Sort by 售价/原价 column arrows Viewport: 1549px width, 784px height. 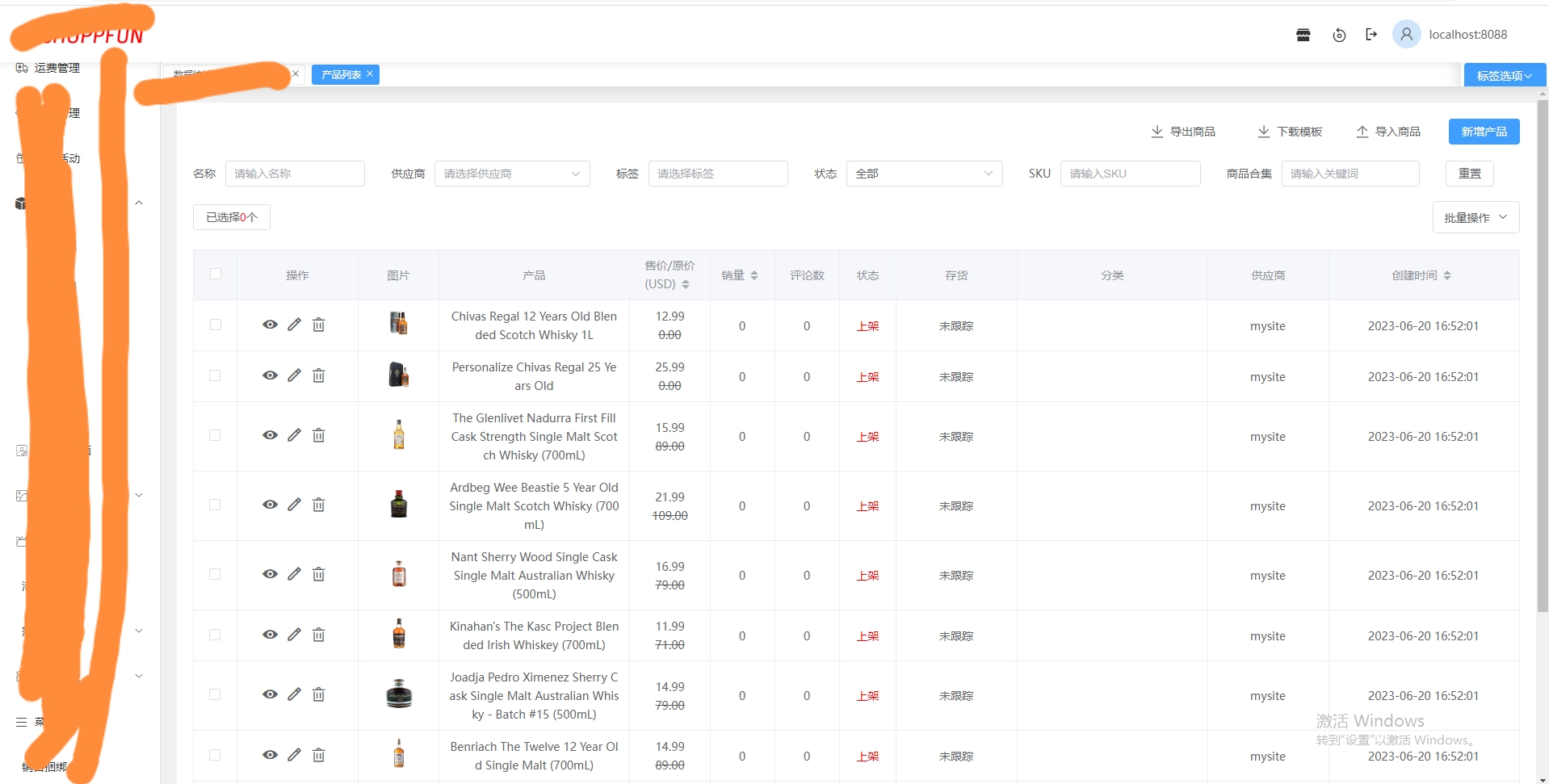(686, 284)
